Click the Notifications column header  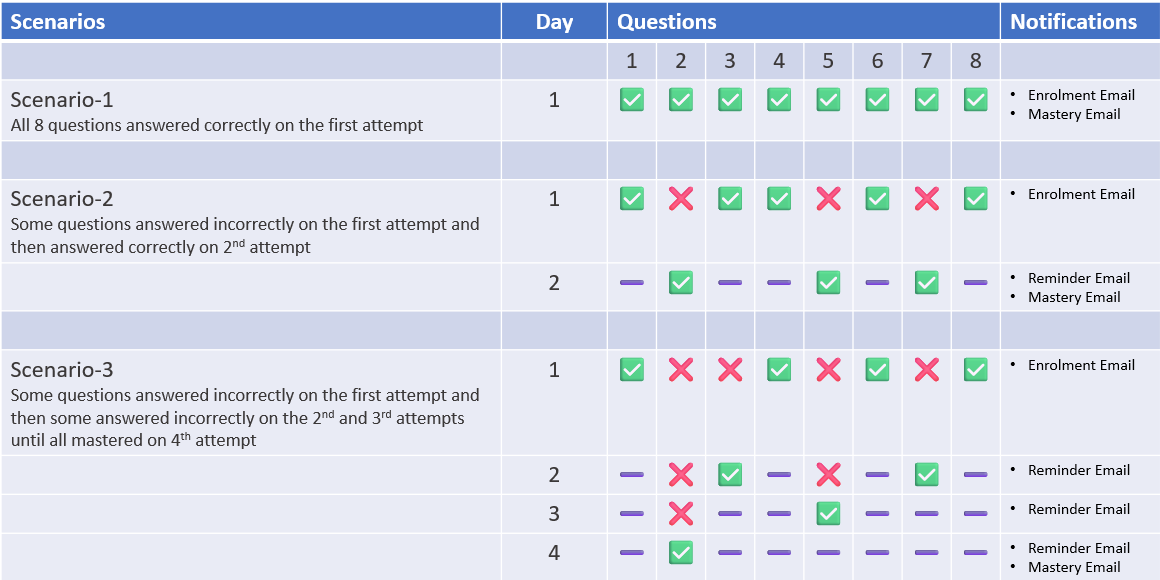(1073, 22)
